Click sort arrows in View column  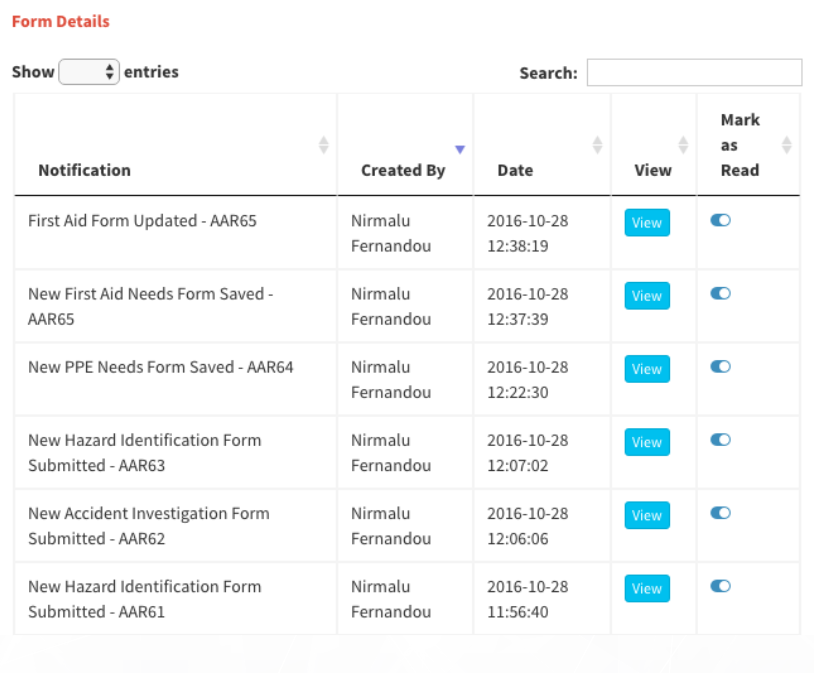point(683,145)
